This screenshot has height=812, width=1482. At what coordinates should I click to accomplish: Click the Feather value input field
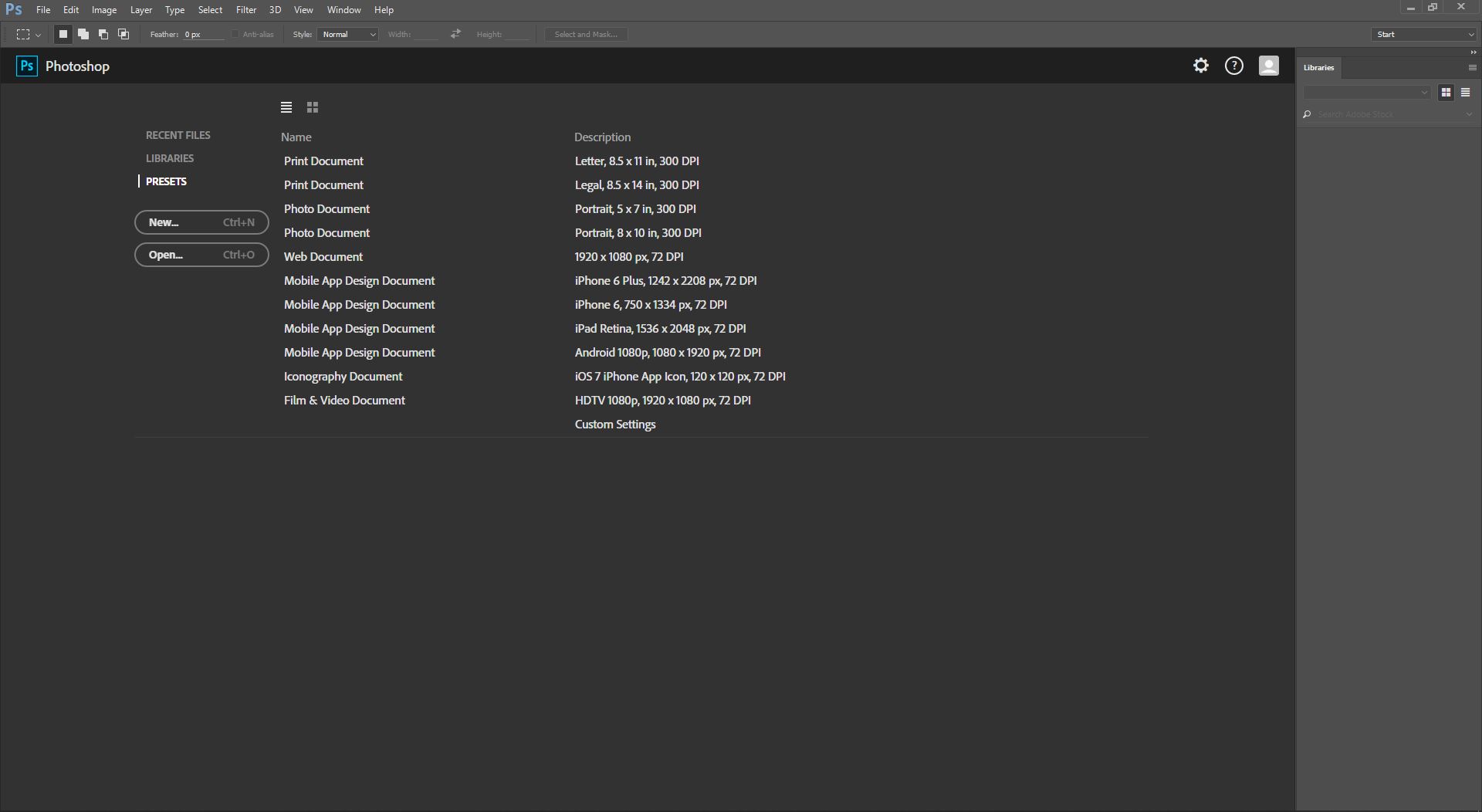pyautogui.click(x=202, y=34)
